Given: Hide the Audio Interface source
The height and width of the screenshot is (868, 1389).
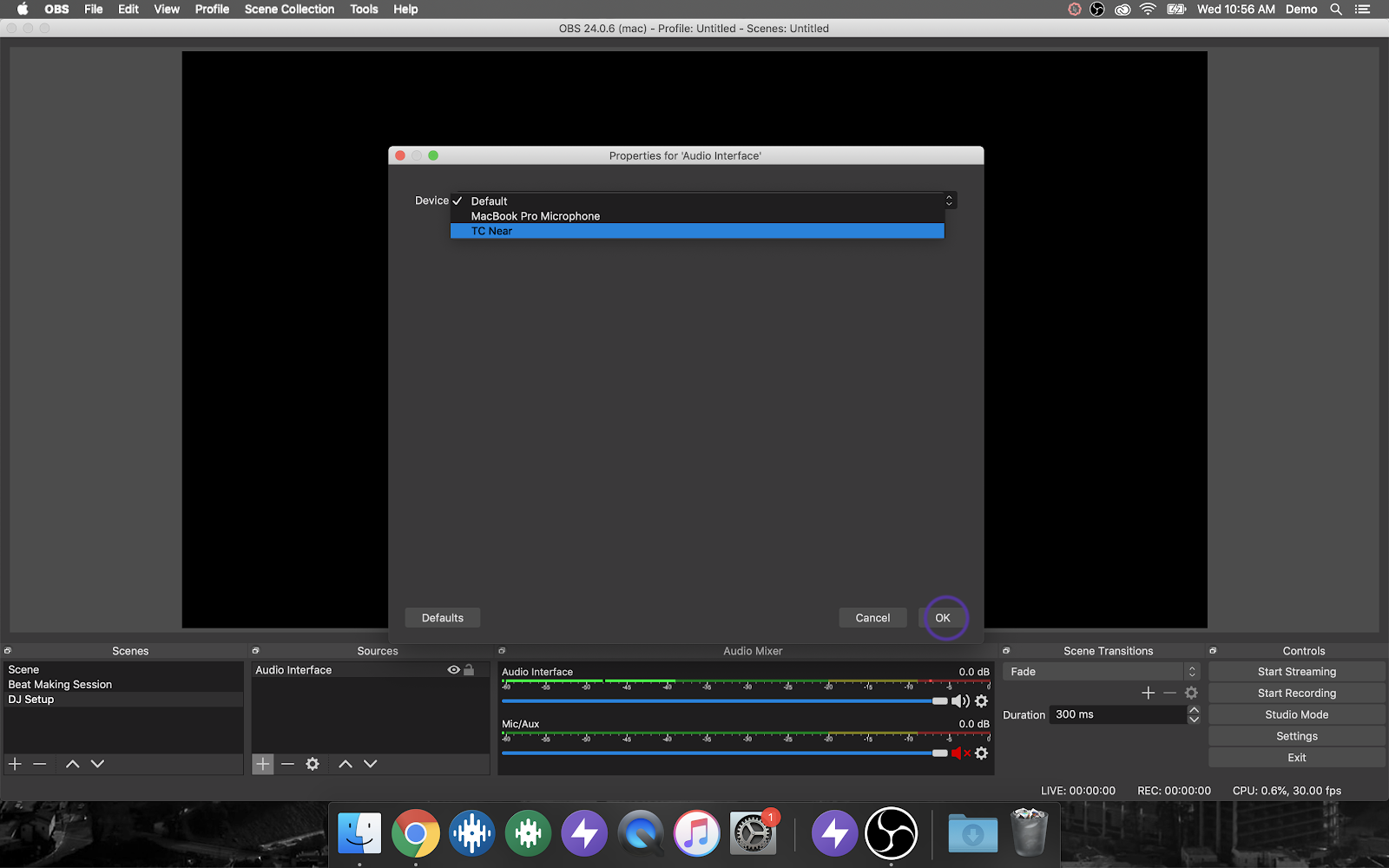Looking at the screenshot, I should pos(453,670).
